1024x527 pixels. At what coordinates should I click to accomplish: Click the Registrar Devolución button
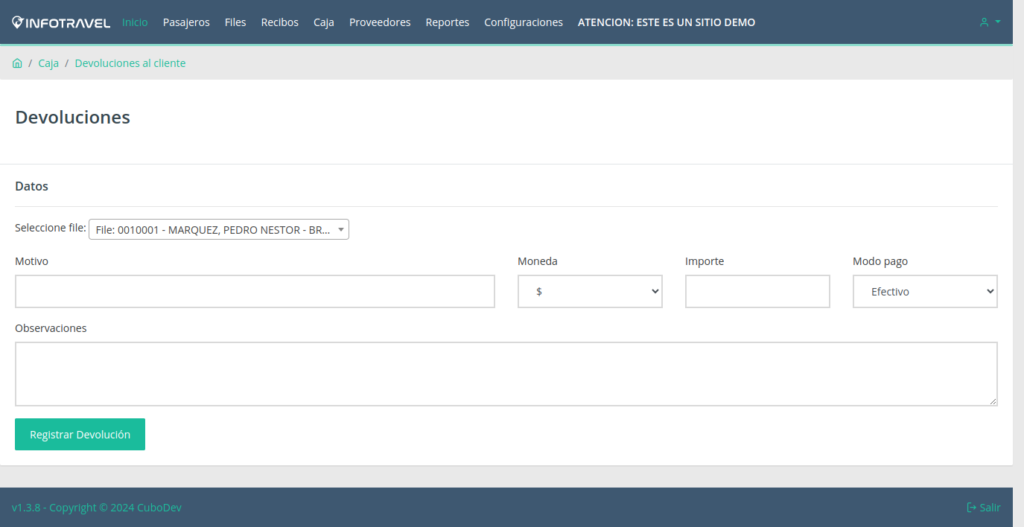click(80, 434)
